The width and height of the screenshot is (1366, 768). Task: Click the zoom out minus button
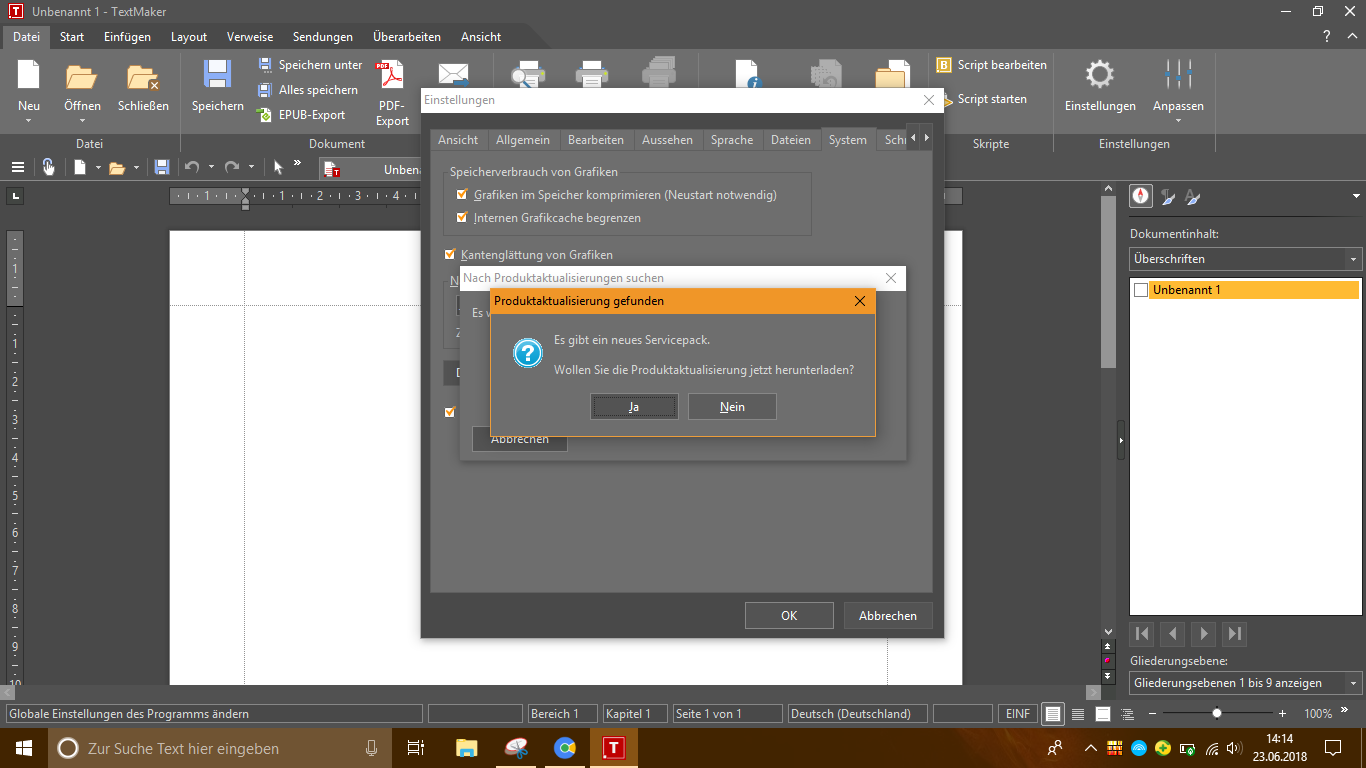click(x=1152, y=714)
